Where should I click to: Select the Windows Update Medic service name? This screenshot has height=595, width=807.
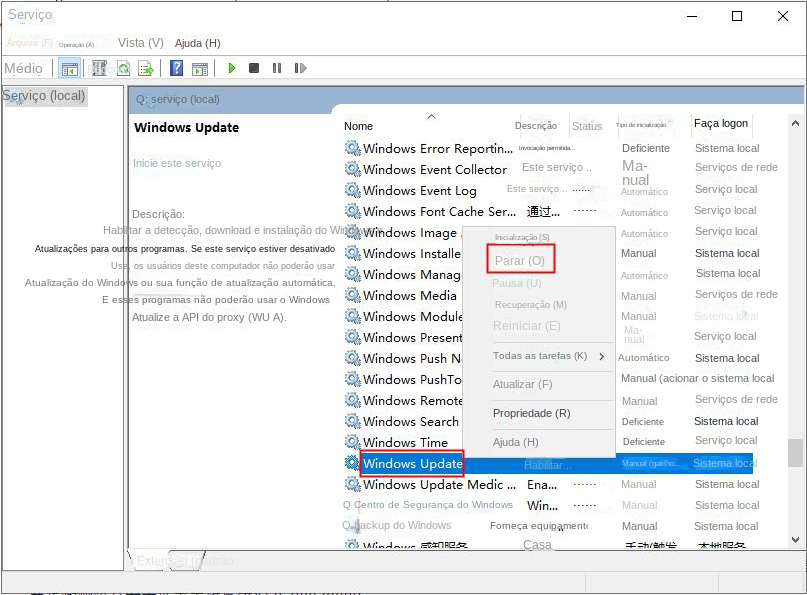click(x=439, y=485)
